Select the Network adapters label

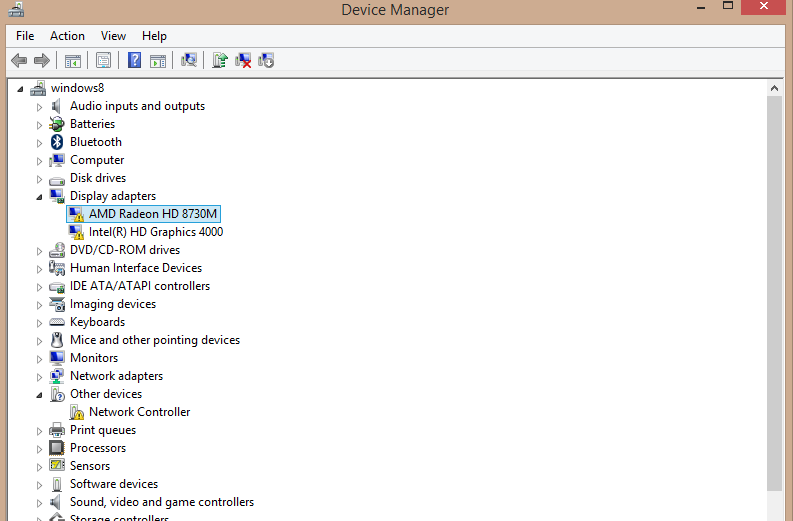(116, 376)
